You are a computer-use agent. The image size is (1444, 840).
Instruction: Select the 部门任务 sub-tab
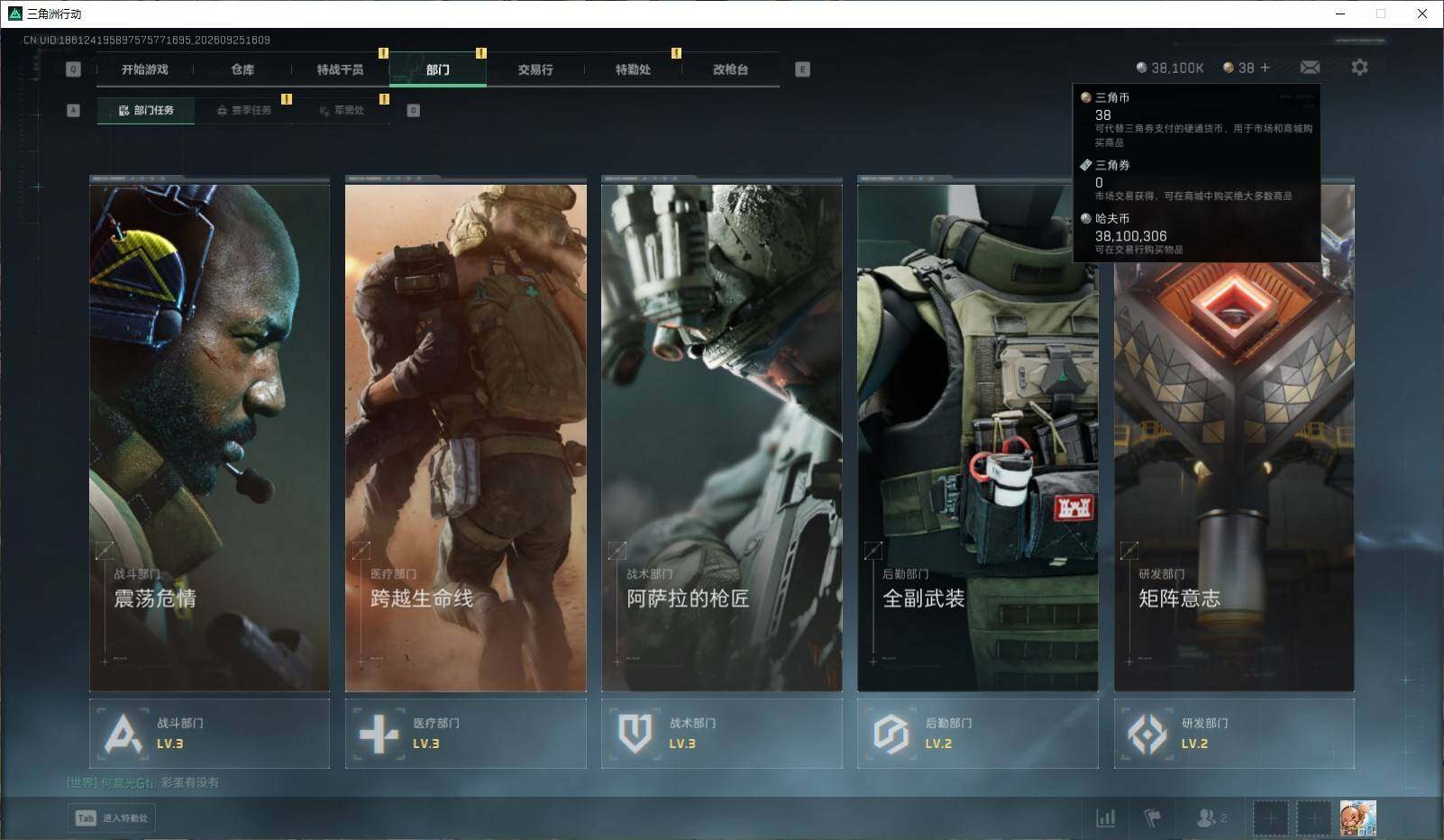[146, 110]
